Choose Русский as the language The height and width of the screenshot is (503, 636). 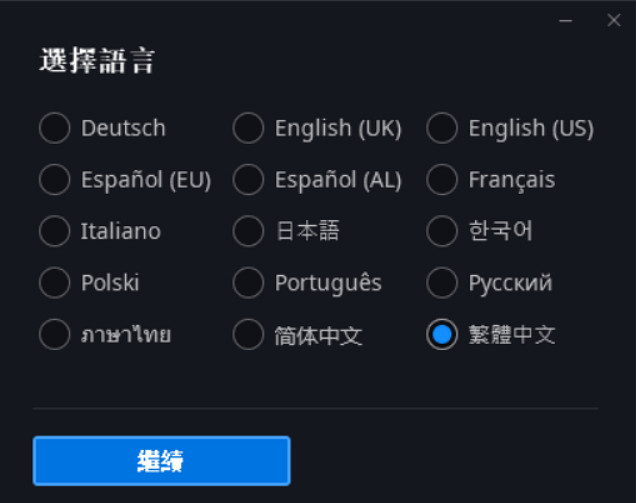pyautogui.click(x=442, y=283)
